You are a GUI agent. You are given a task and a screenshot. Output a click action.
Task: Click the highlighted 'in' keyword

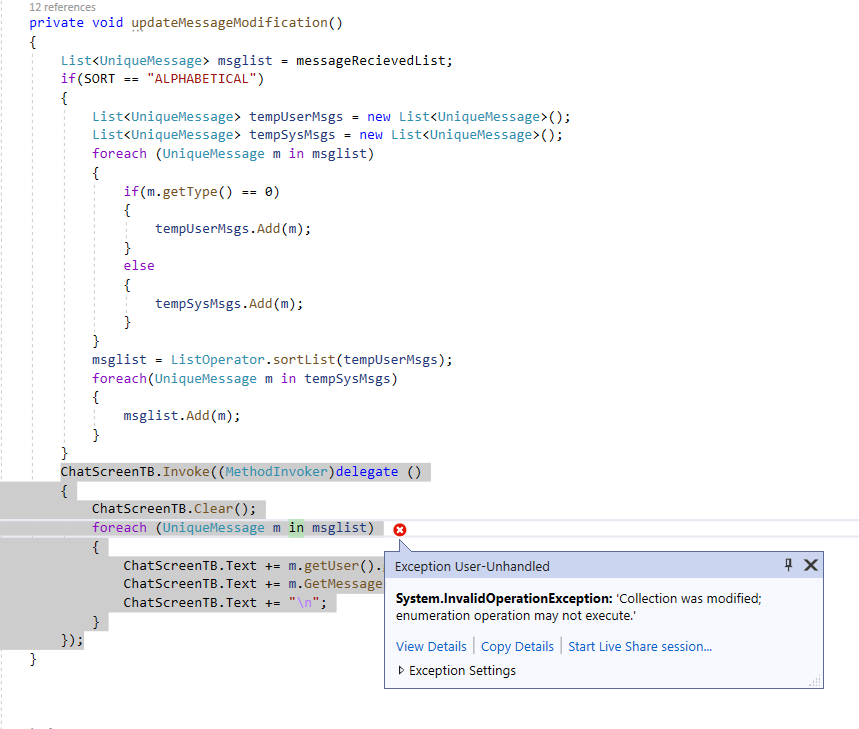[296, 527]
